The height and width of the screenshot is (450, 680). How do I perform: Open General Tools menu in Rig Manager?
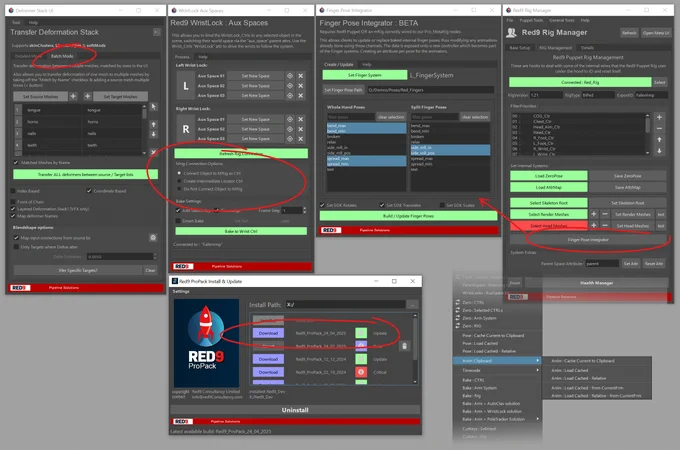(562, 20)
